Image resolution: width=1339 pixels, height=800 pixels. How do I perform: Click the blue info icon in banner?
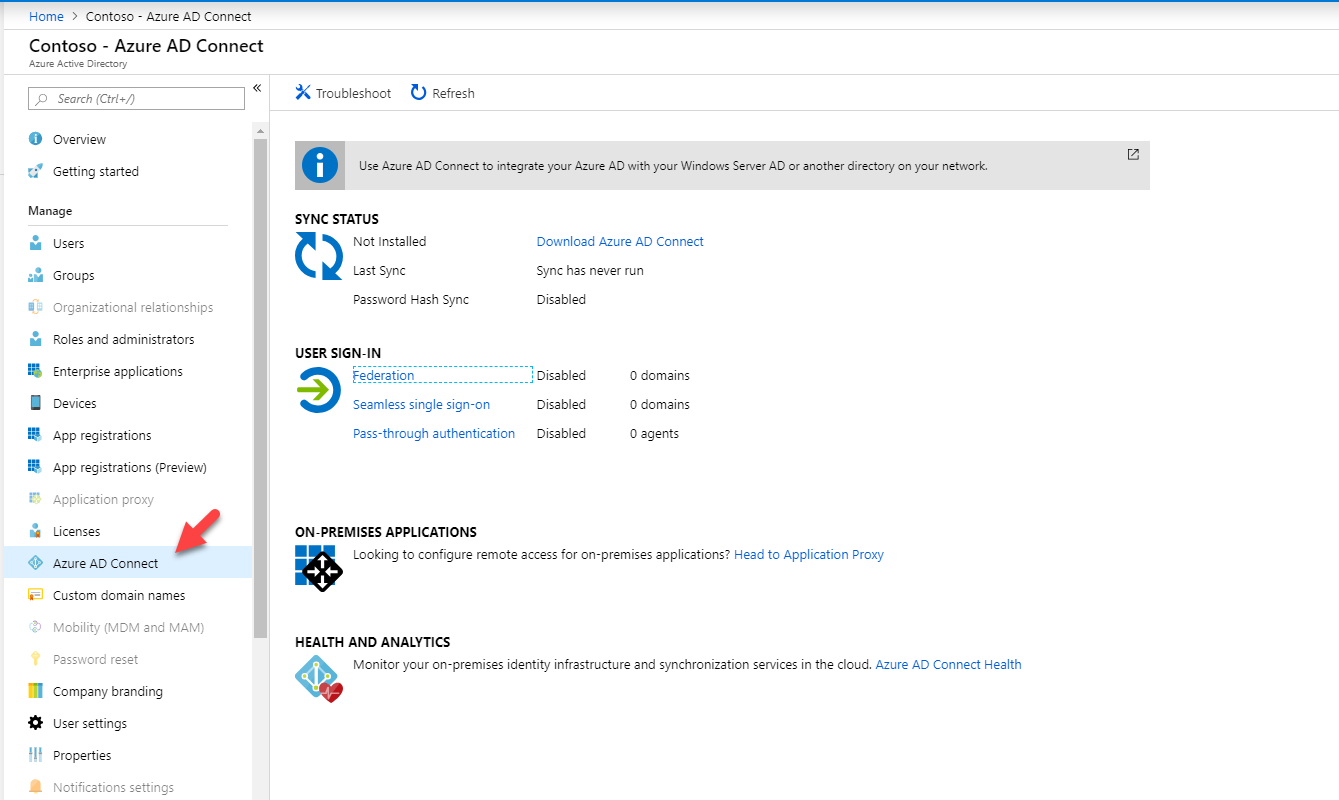click(320, 165)
